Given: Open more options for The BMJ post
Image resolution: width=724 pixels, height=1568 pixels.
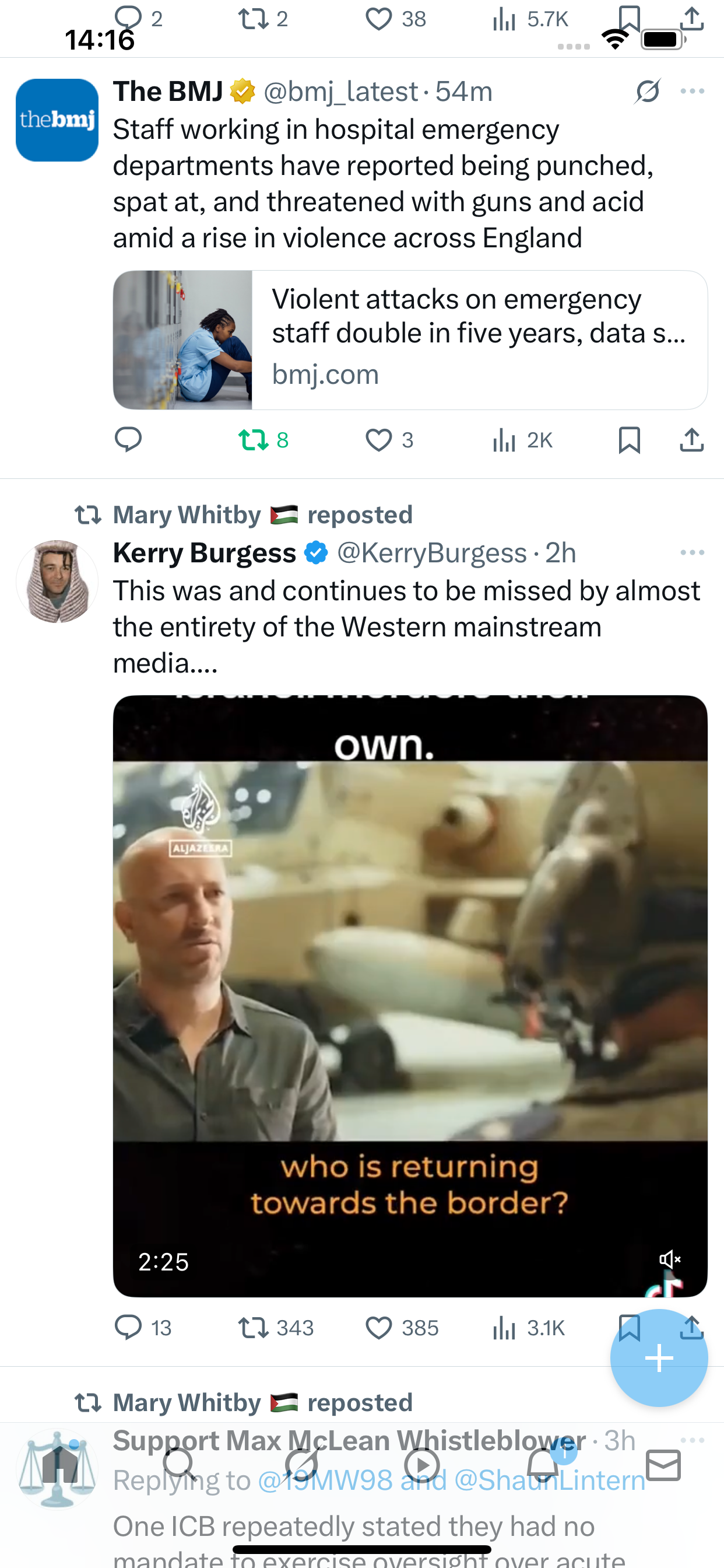Looking at the screenshot, I should 693,92.
